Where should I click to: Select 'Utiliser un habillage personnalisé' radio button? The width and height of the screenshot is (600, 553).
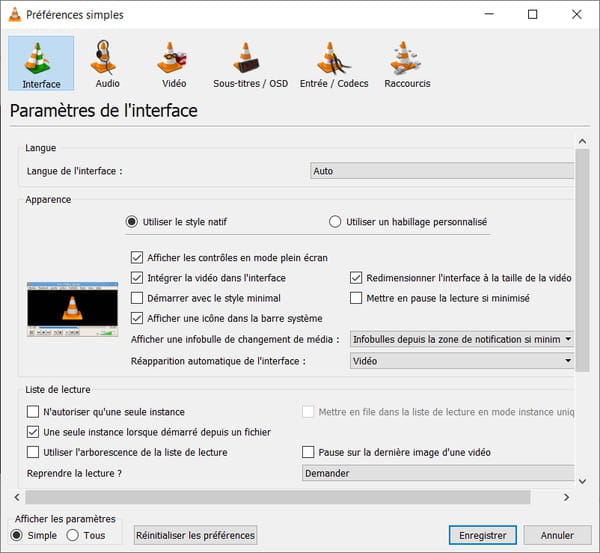(x=335, y=222)
